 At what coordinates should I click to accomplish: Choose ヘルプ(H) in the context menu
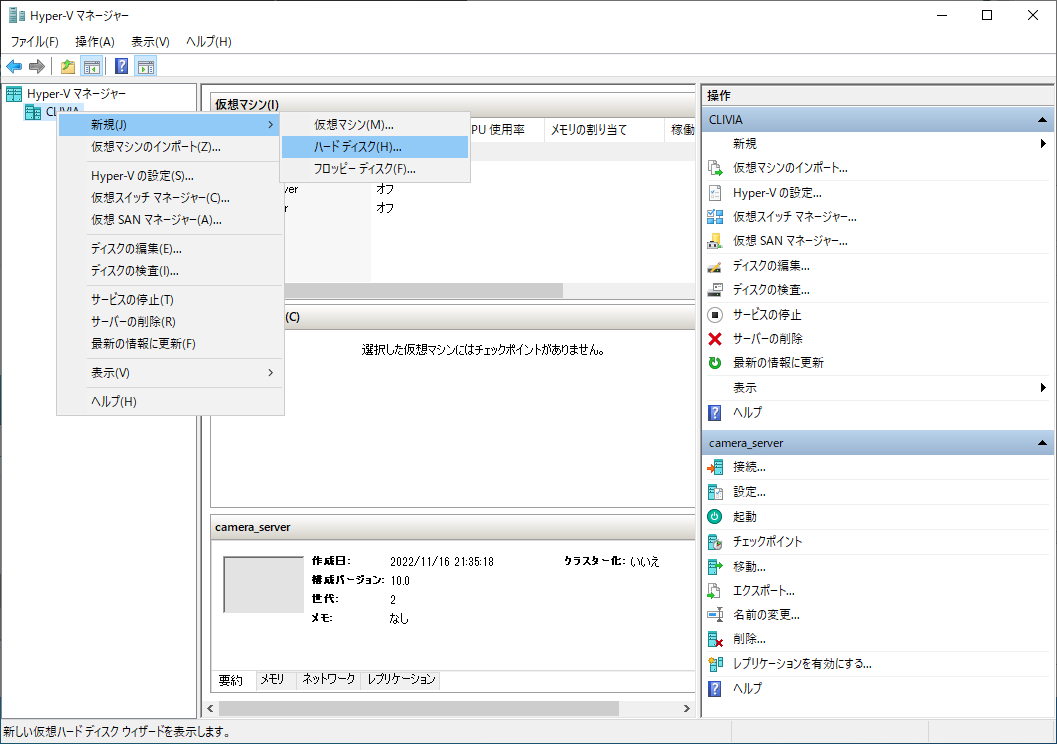(x=170, y=402)
